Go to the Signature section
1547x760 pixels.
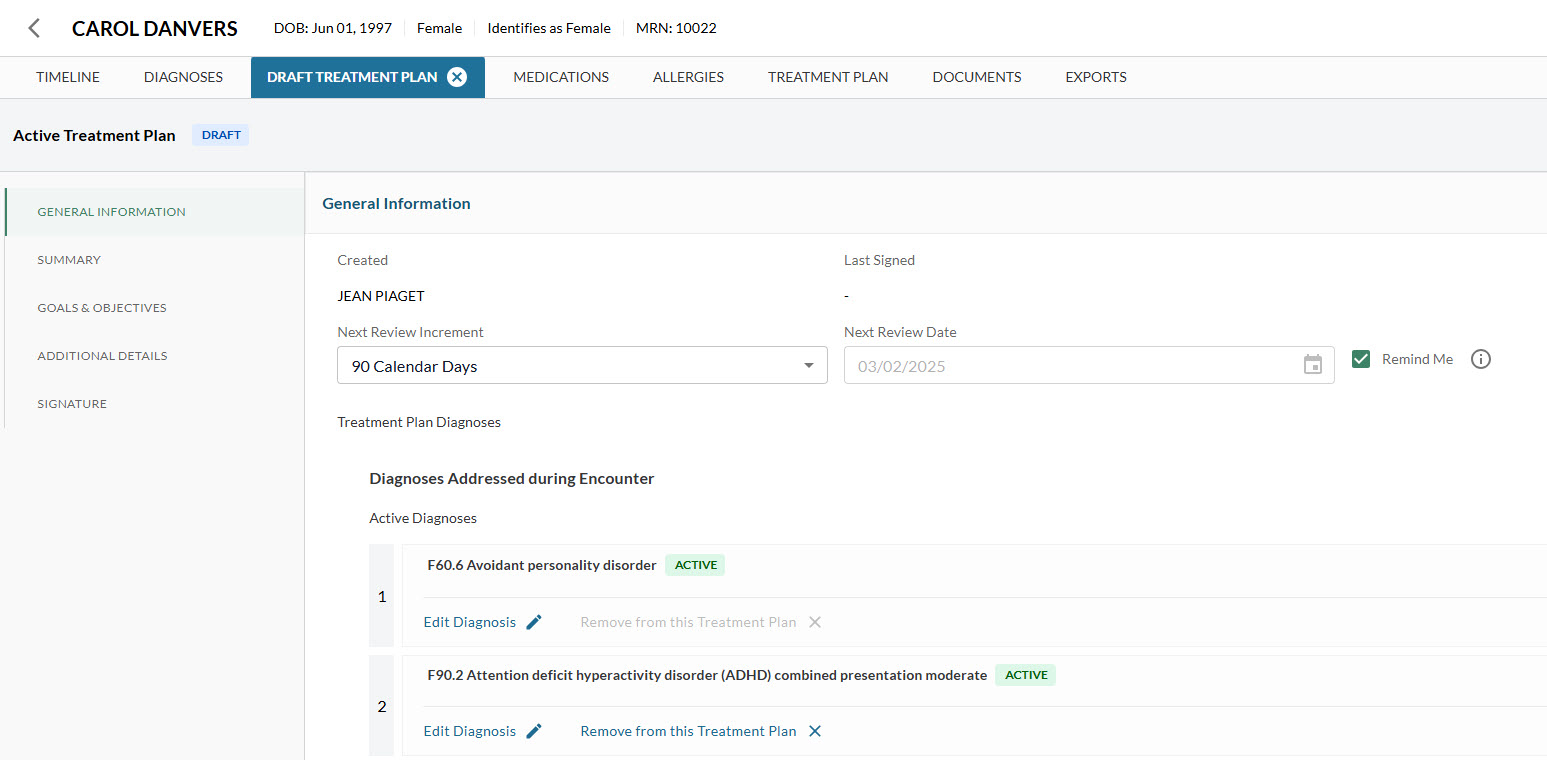point(72,403)
